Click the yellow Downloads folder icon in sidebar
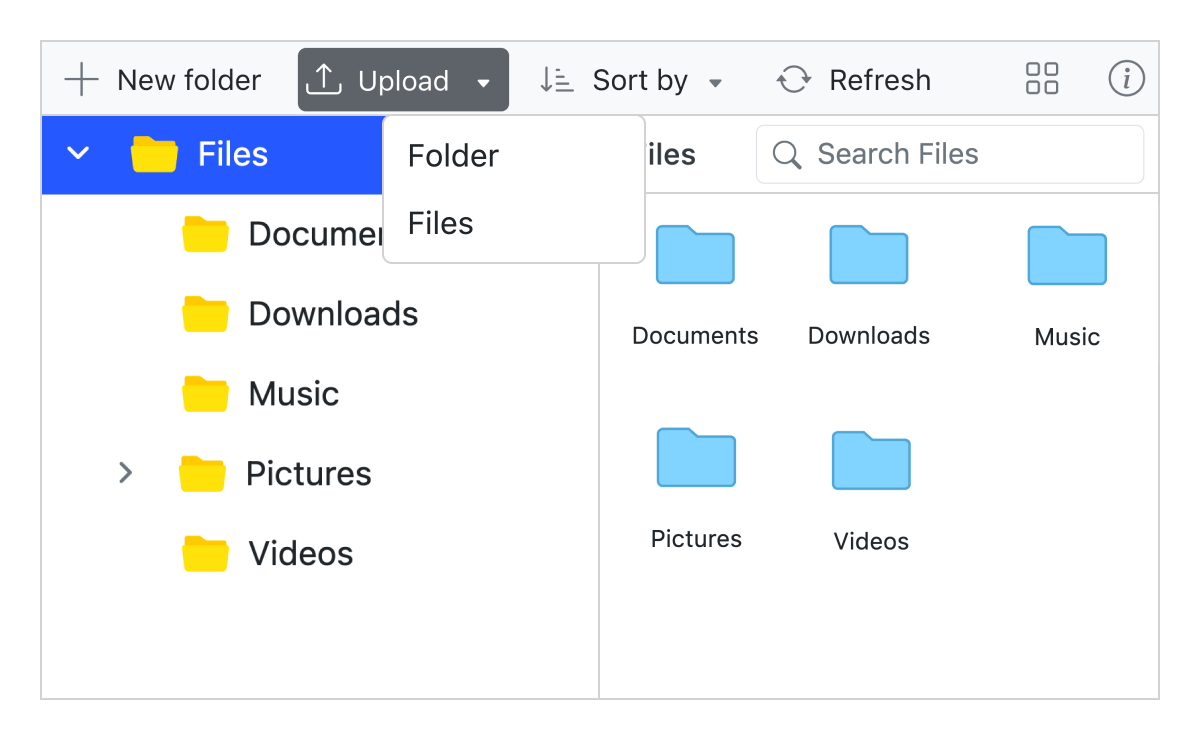1200x740 pixels. coord(205,313)
